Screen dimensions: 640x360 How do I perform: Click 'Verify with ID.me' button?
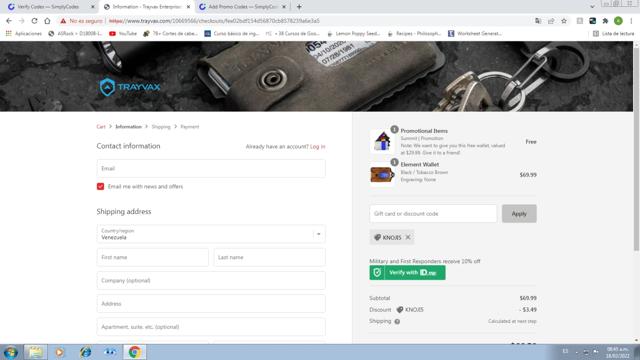407,273
